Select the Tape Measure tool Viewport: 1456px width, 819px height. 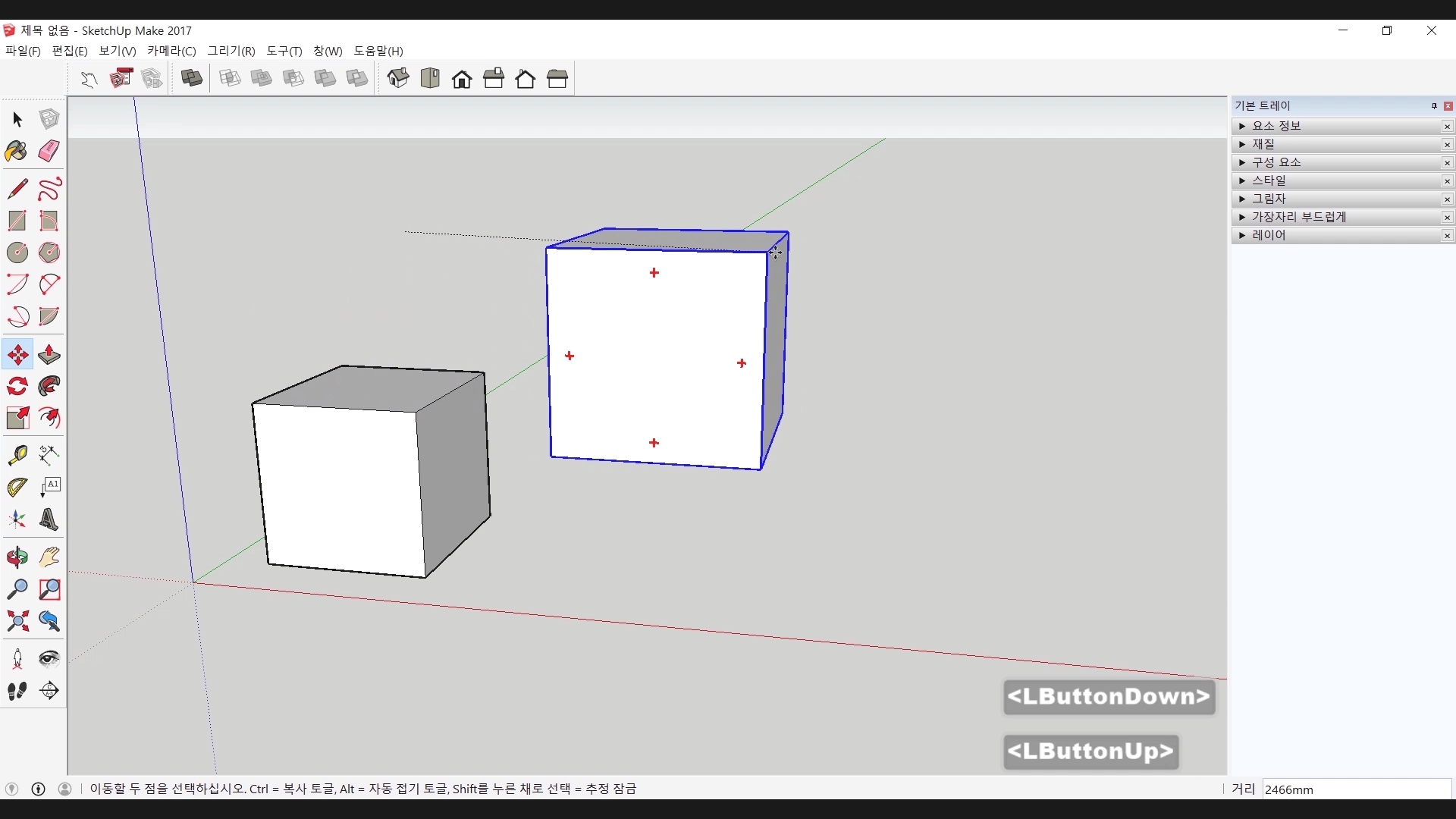point(17,454)
